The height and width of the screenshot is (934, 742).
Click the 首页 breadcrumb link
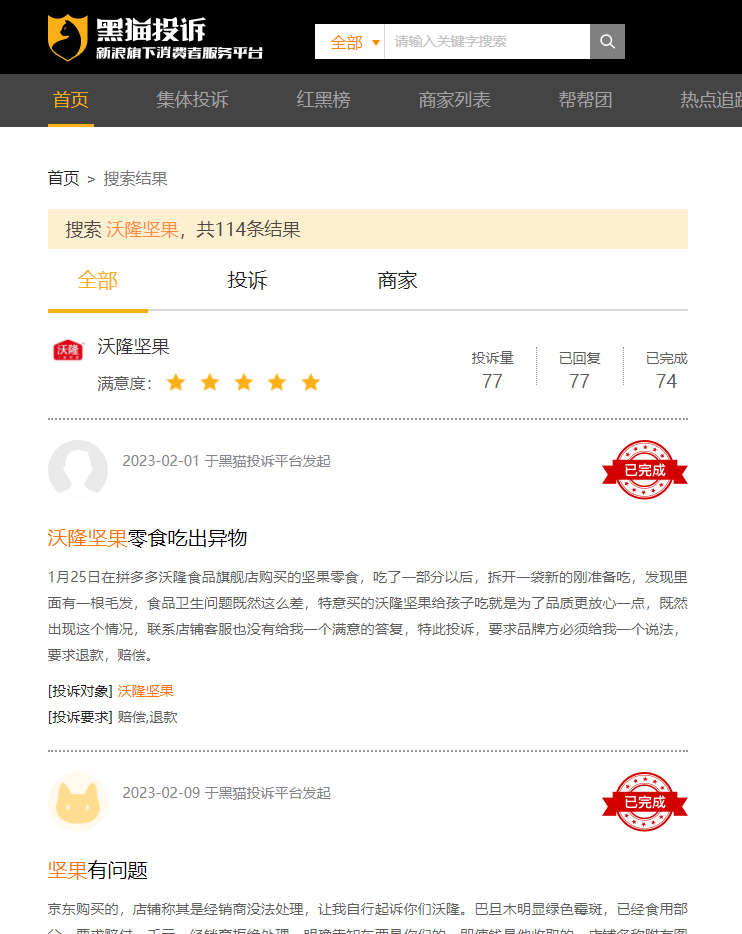[x=63, y=179]
